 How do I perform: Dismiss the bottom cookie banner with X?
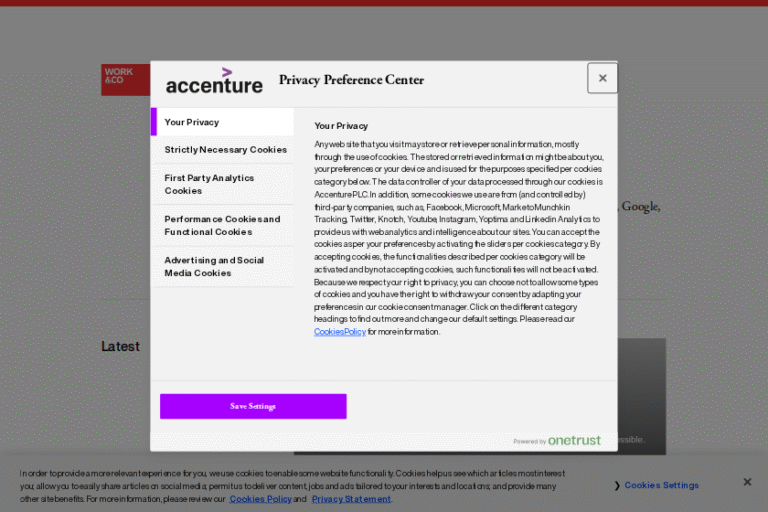747,482
